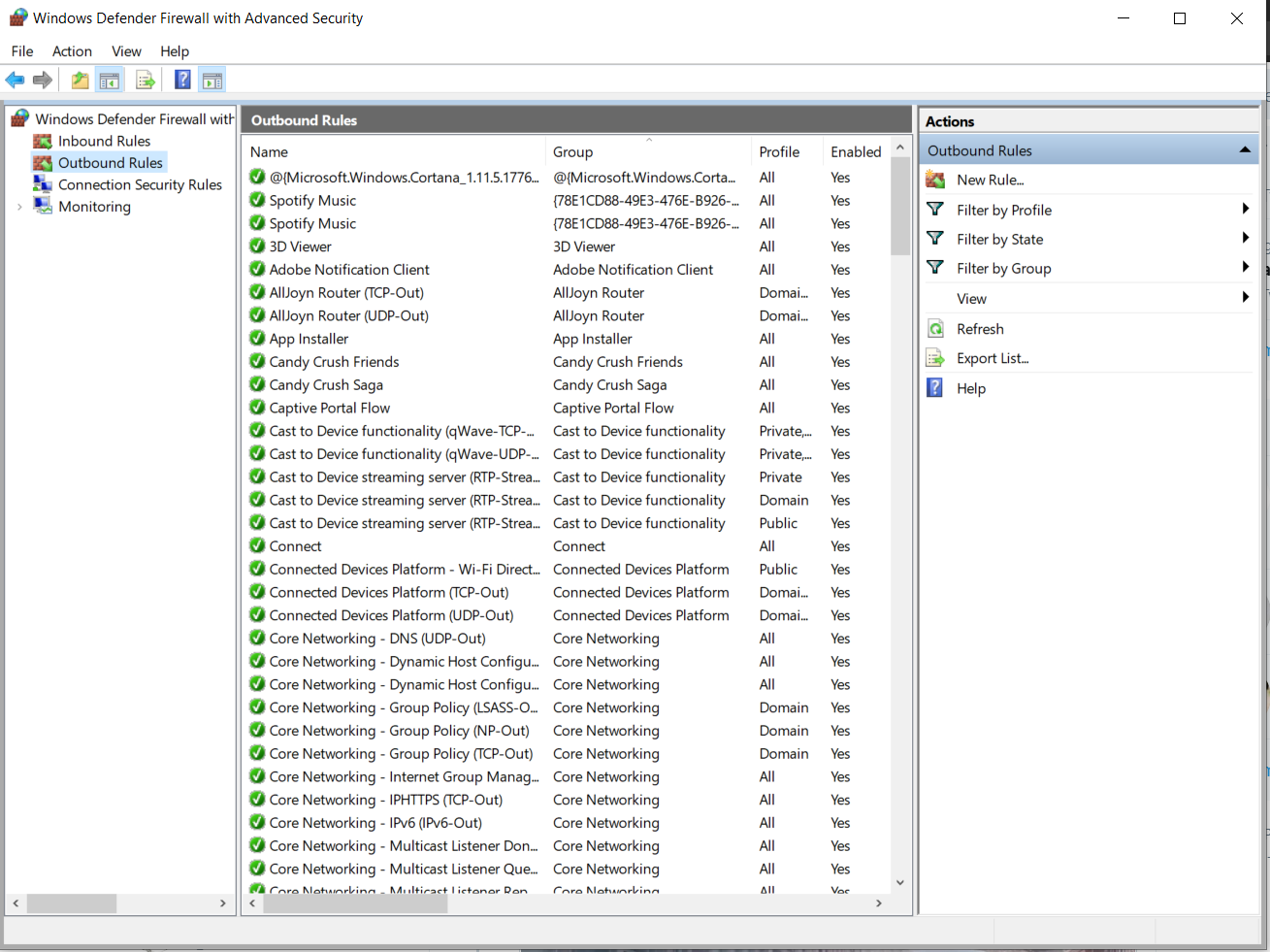Open the Help menu in menu bar
Viewport: 1270px width, 952px height.
(175, 51)
